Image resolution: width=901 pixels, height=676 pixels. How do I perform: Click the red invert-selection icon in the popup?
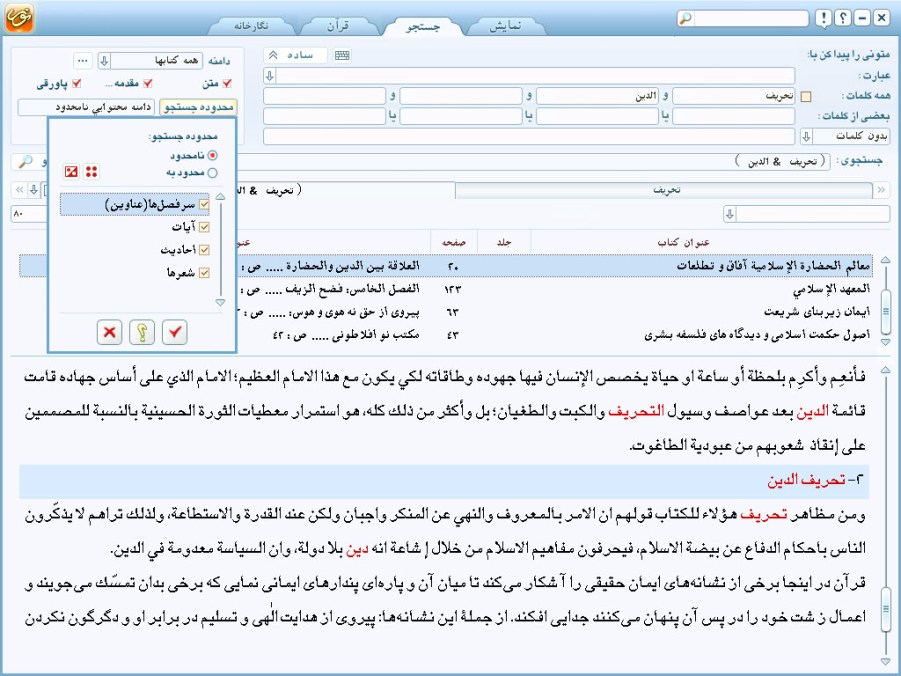point(71,171)
